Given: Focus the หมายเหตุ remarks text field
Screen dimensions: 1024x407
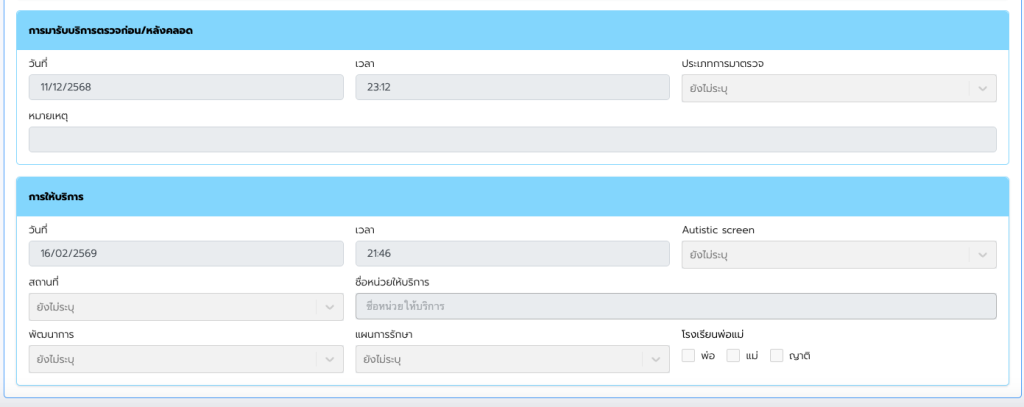Looking at the screenshot, I should click(x=512, y=140).
